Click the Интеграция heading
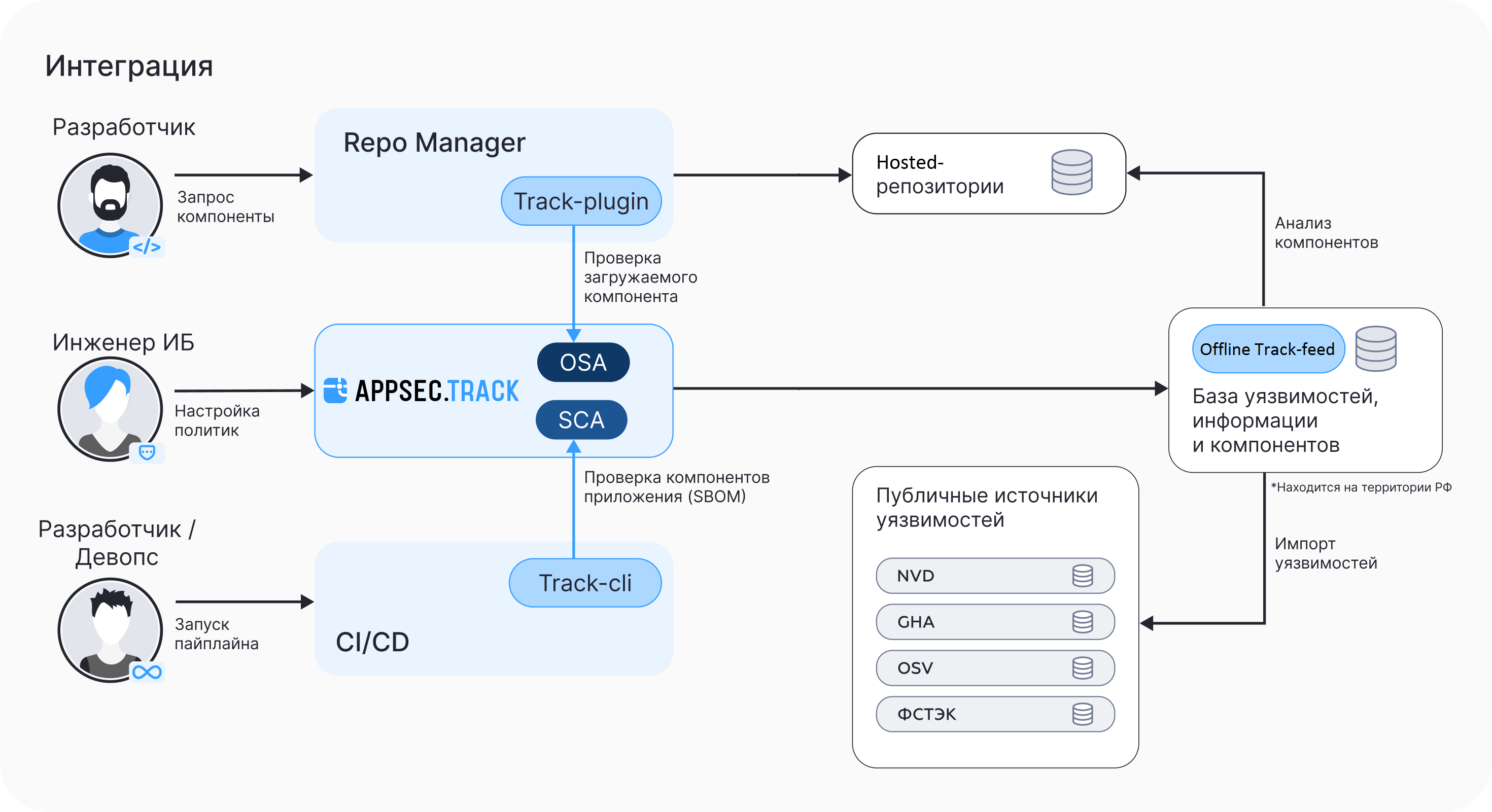This screenshot has height=812, width=1492. pyautogui.click(x=129, y=66)
